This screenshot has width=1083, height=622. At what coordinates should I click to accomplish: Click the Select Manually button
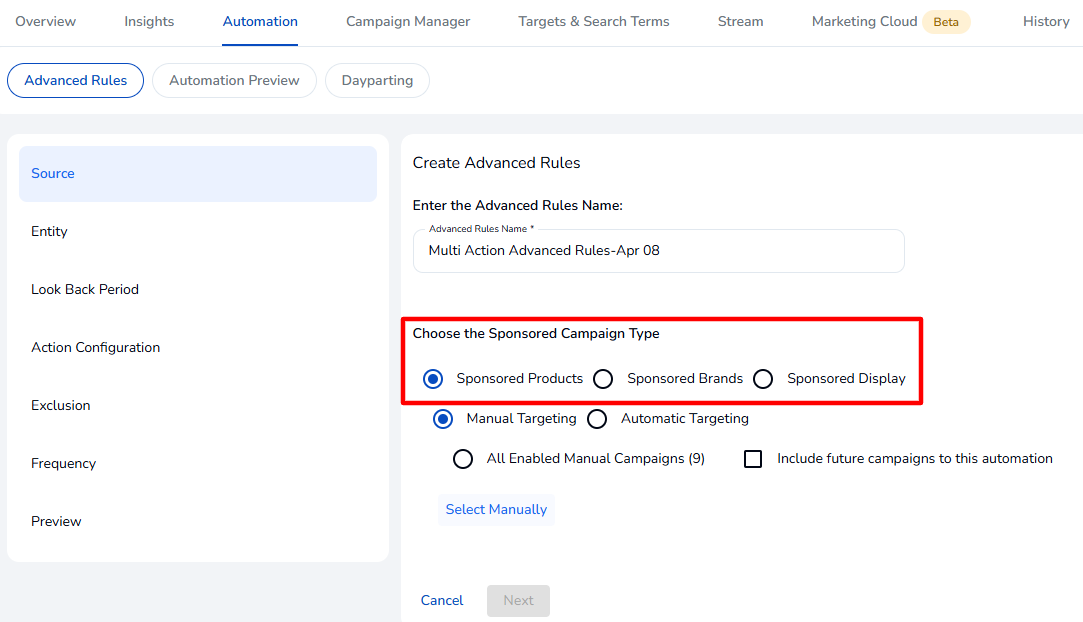pyautogui.click(x=496, y=510)
